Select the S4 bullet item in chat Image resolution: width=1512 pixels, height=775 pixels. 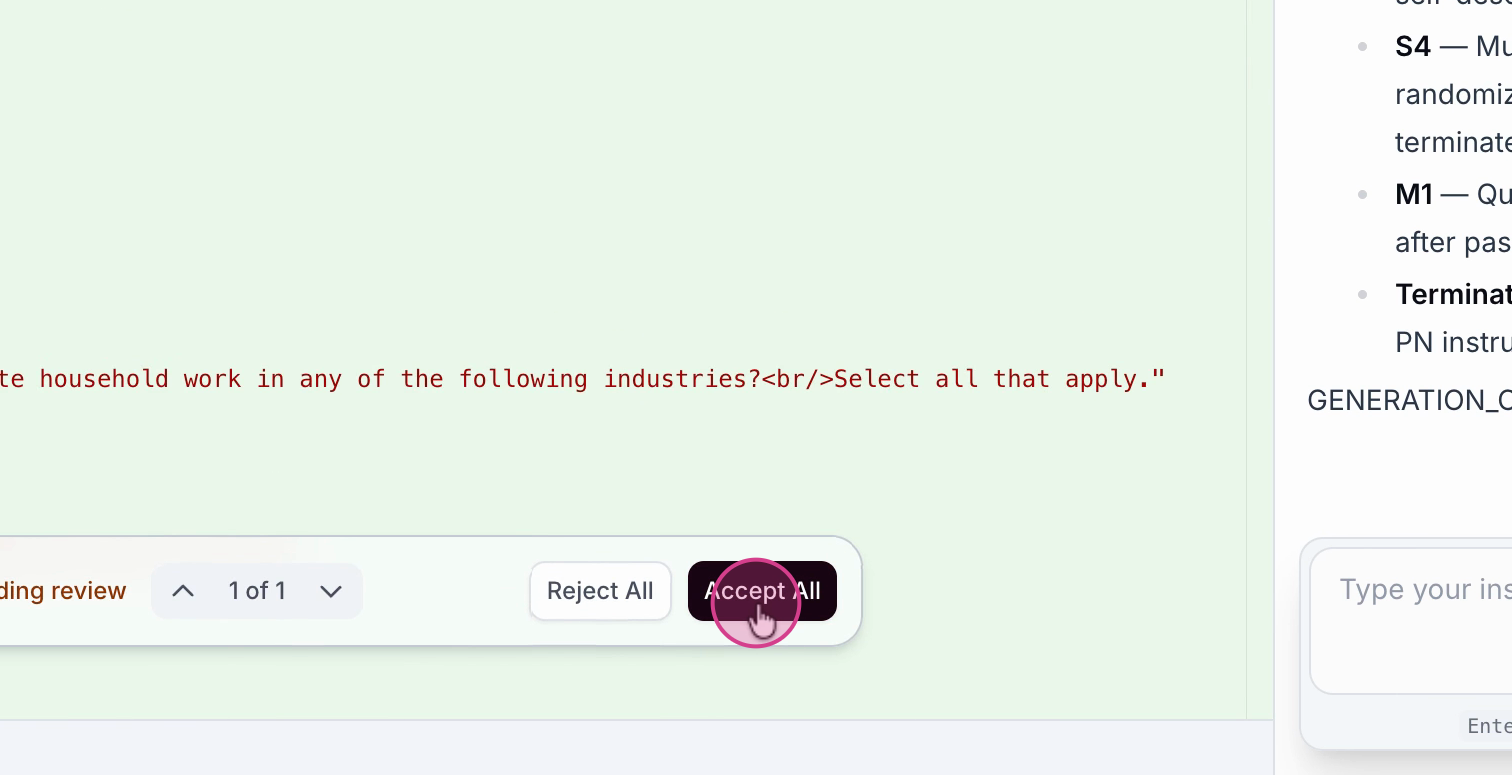point(1413,46)
